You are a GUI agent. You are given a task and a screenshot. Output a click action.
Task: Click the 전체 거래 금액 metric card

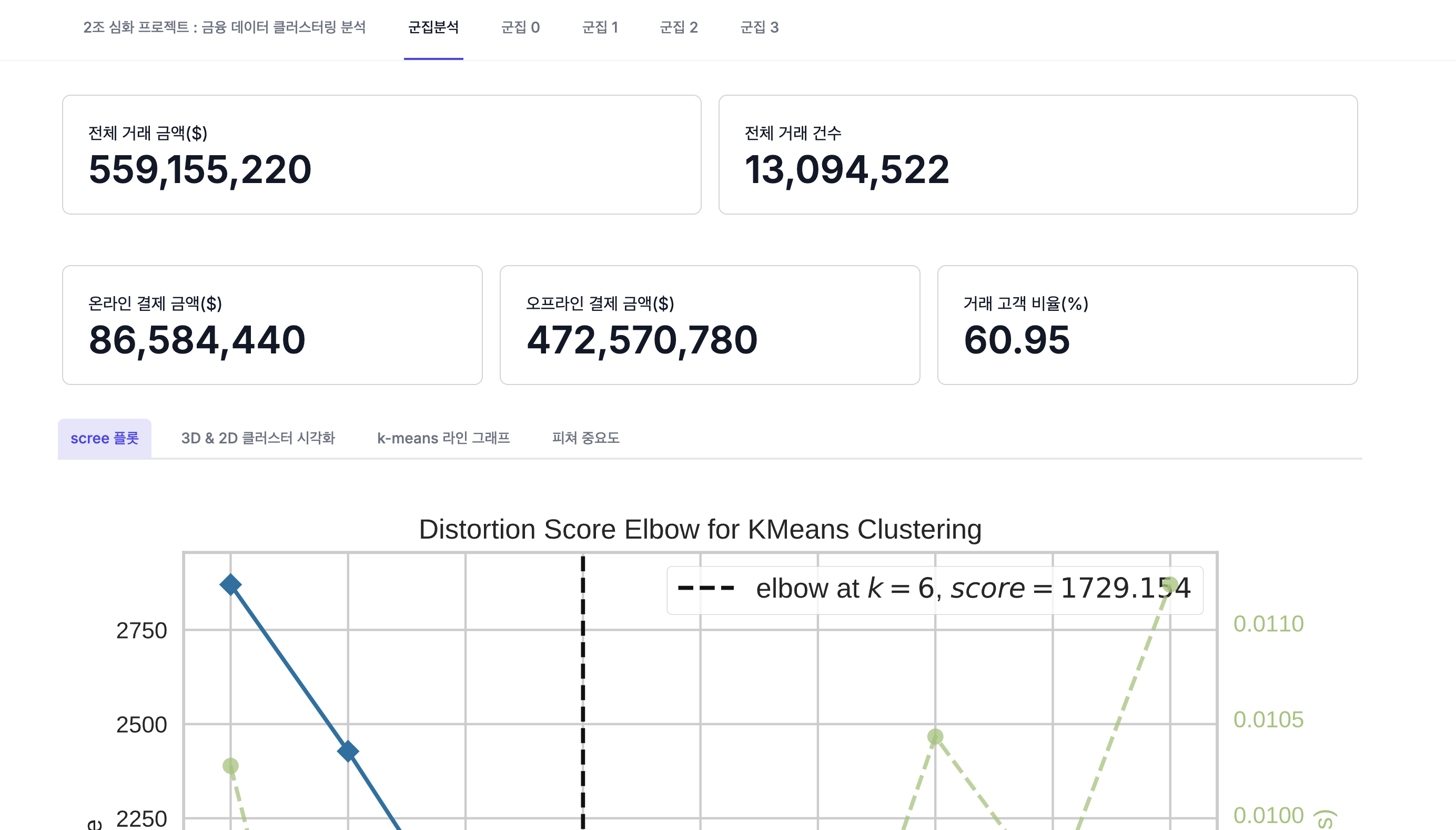[382, 155]
